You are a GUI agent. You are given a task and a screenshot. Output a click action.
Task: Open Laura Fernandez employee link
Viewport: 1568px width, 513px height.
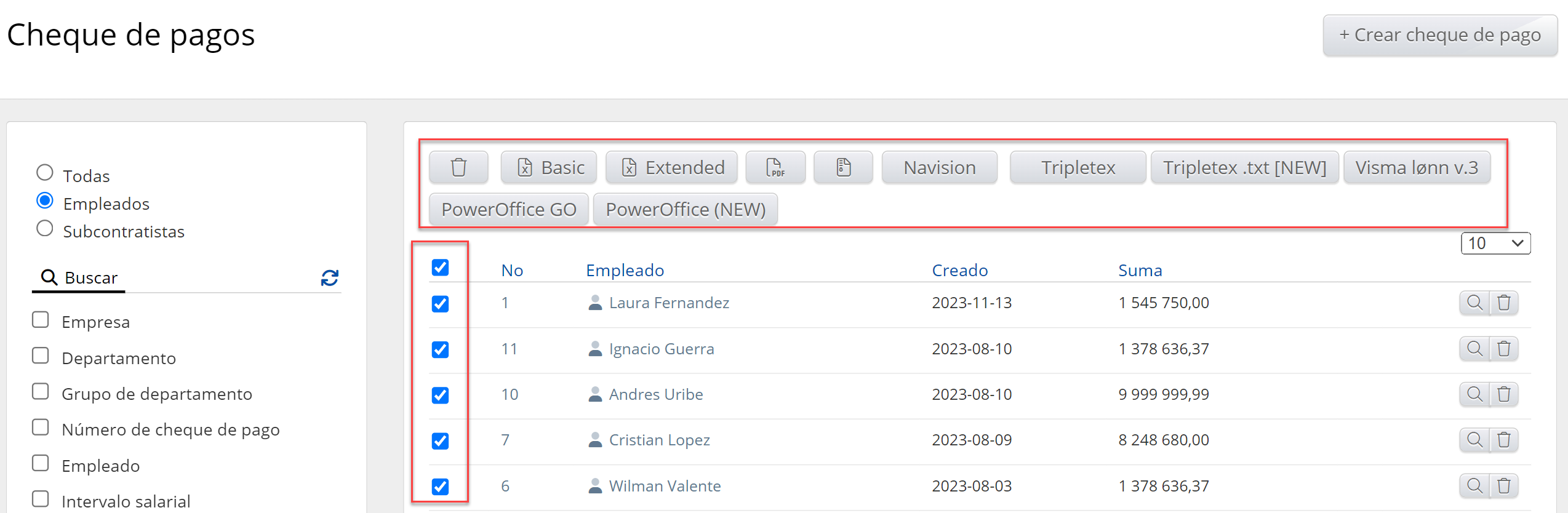pyautogui.click(x=669, y=303)
